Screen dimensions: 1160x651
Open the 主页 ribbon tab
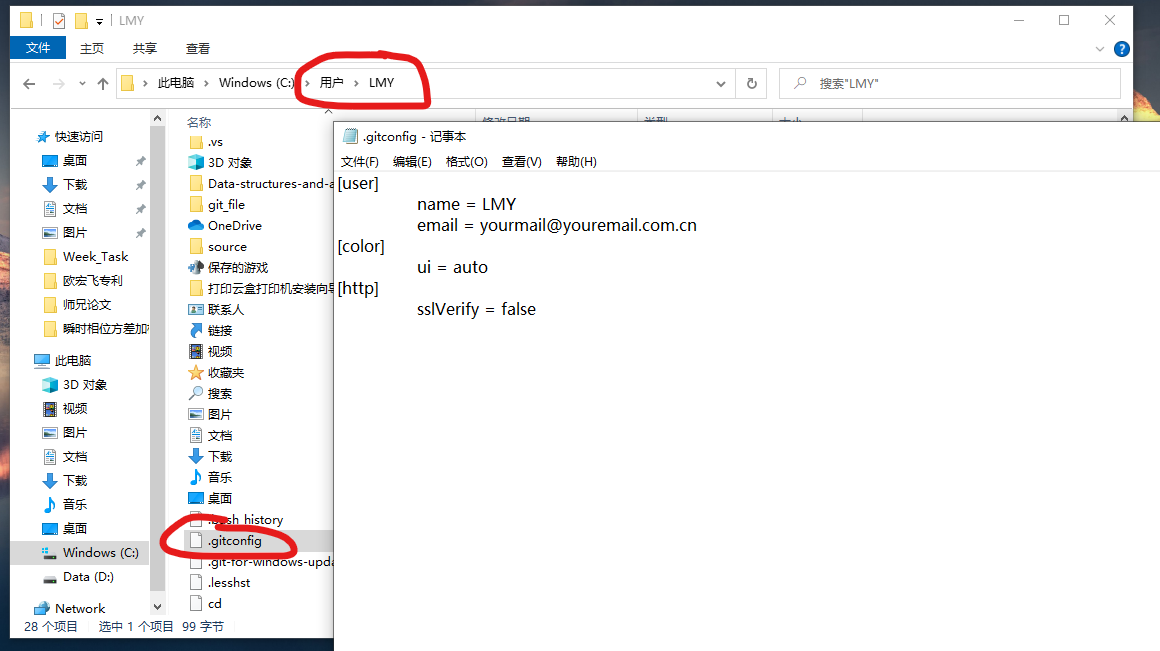(92, 48)
